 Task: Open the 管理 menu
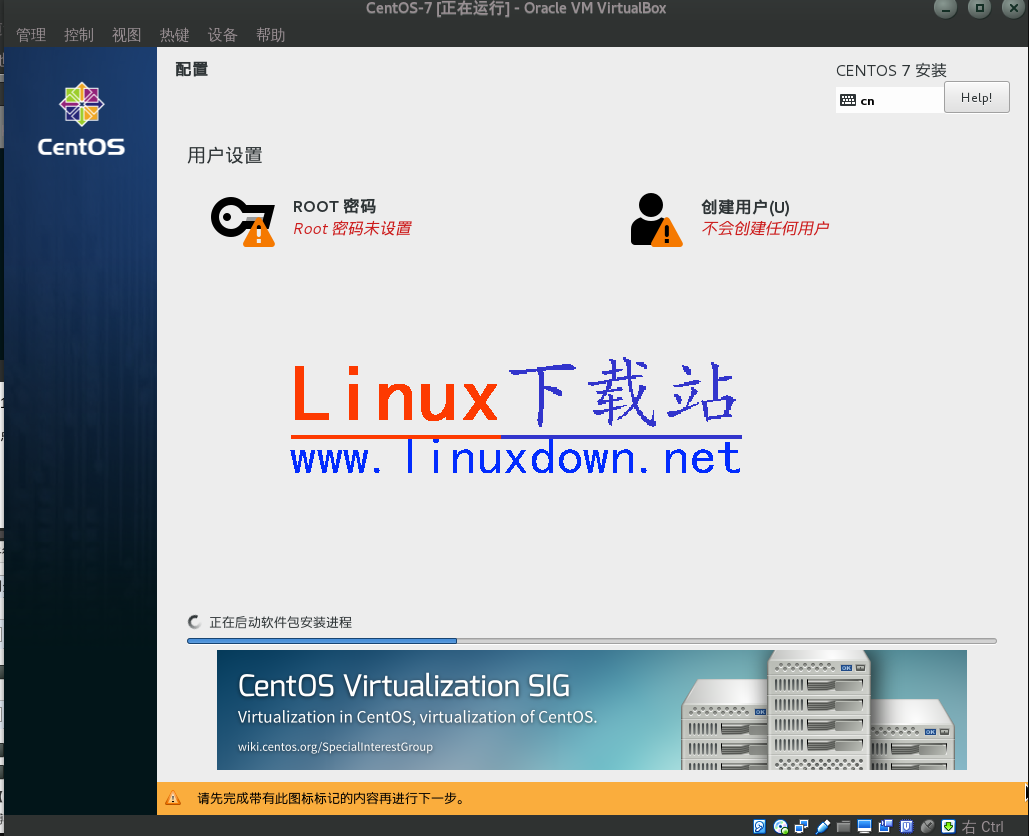point(31,35)
